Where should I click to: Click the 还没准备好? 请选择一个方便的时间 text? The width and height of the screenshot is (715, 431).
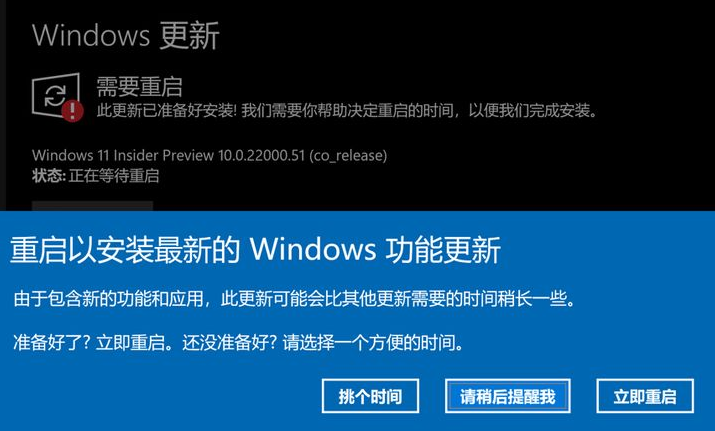pyautogui.click(x=323, y=342)
